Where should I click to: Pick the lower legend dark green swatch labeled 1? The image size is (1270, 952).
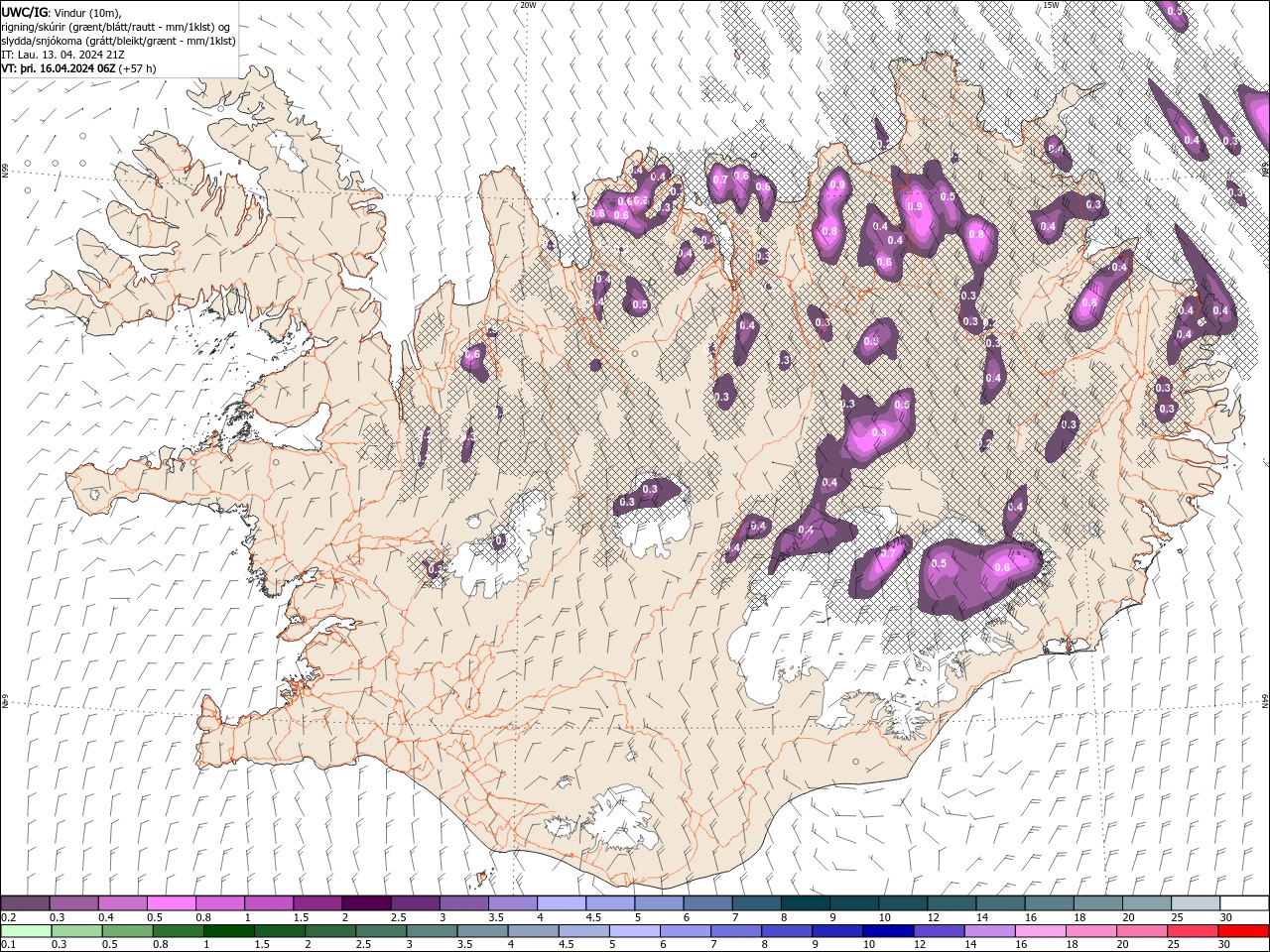pyautogui.click(x=228, y=931)
